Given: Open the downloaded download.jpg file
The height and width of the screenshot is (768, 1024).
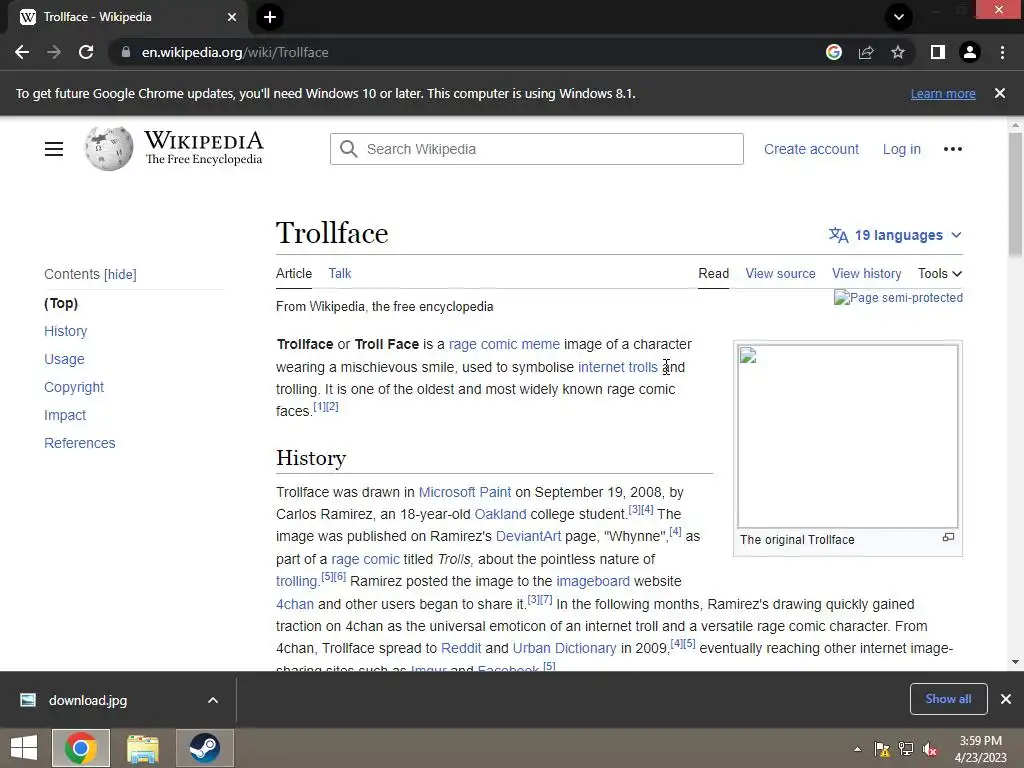Looking at the screenshot, I should click(x=88, y=700).
